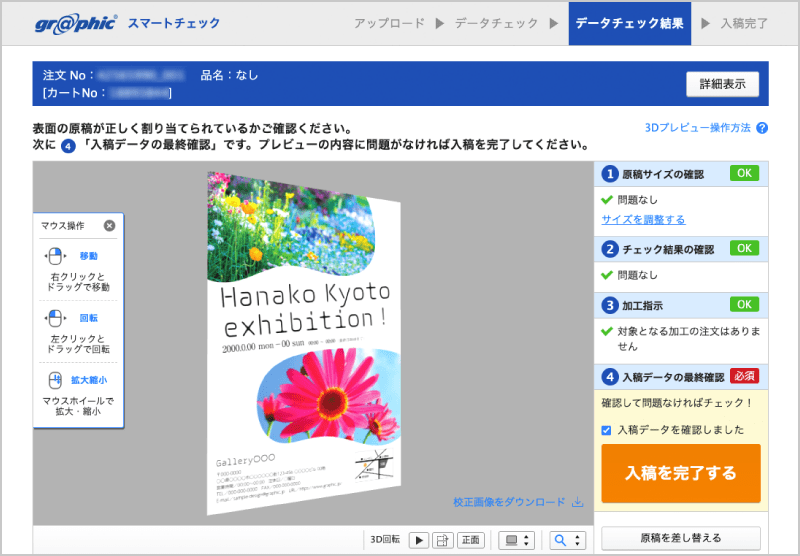This screenshot has height=556, width=800.
Task: Open the background display dropdown
Action: coord(516,540)
